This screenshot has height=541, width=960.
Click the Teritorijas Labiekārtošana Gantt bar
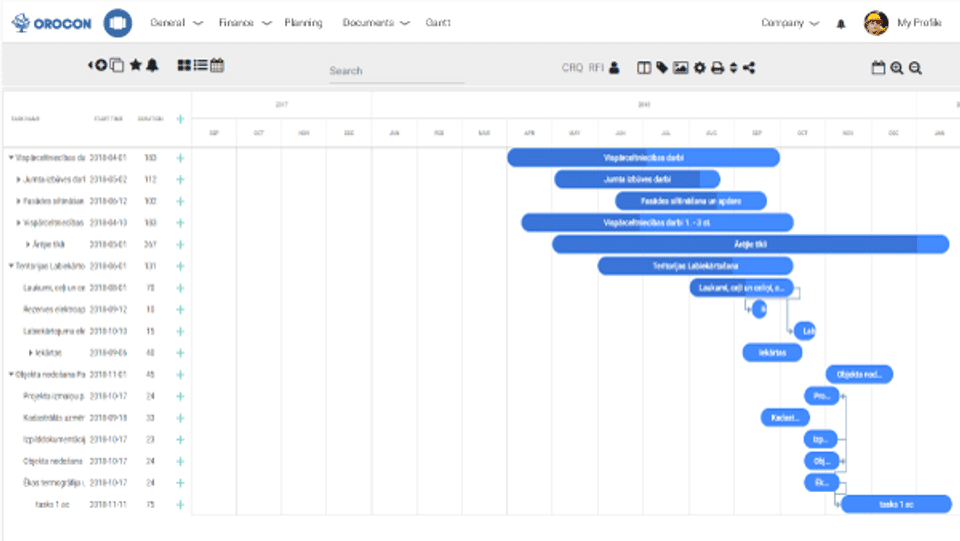696,266
